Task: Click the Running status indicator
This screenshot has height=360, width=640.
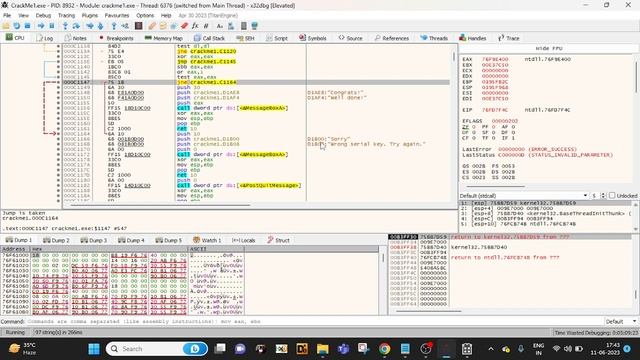Action: tap(15, 332)
